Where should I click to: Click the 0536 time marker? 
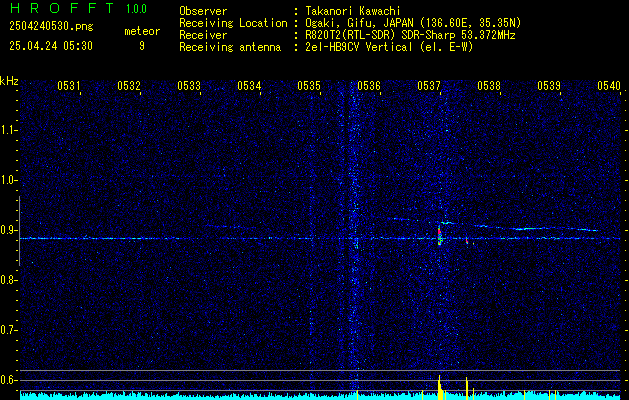coord(369,85)
